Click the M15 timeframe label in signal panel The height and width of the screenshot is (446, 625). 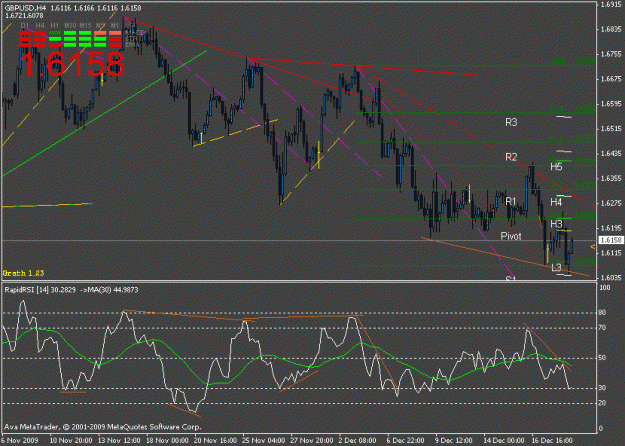[85, 26]
